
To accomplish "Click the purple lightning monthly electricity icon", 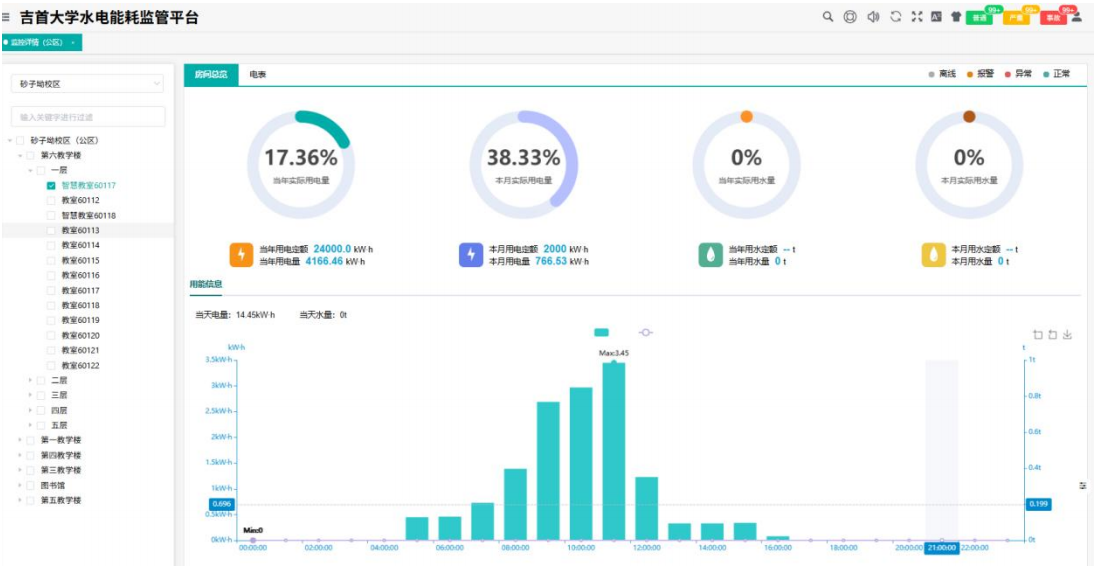I will tap(471, 255).
